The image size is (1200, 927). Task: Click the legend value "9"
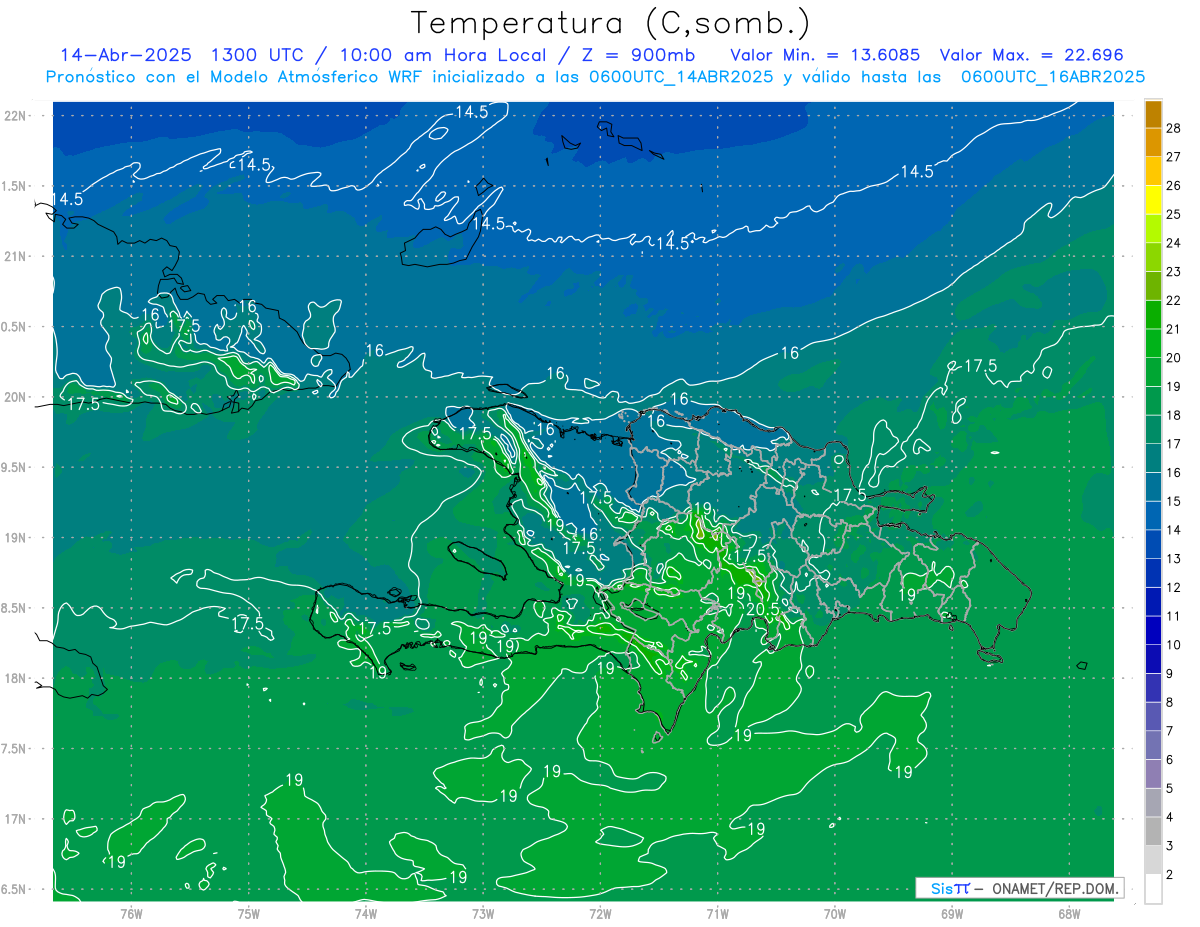[1170, 673]
